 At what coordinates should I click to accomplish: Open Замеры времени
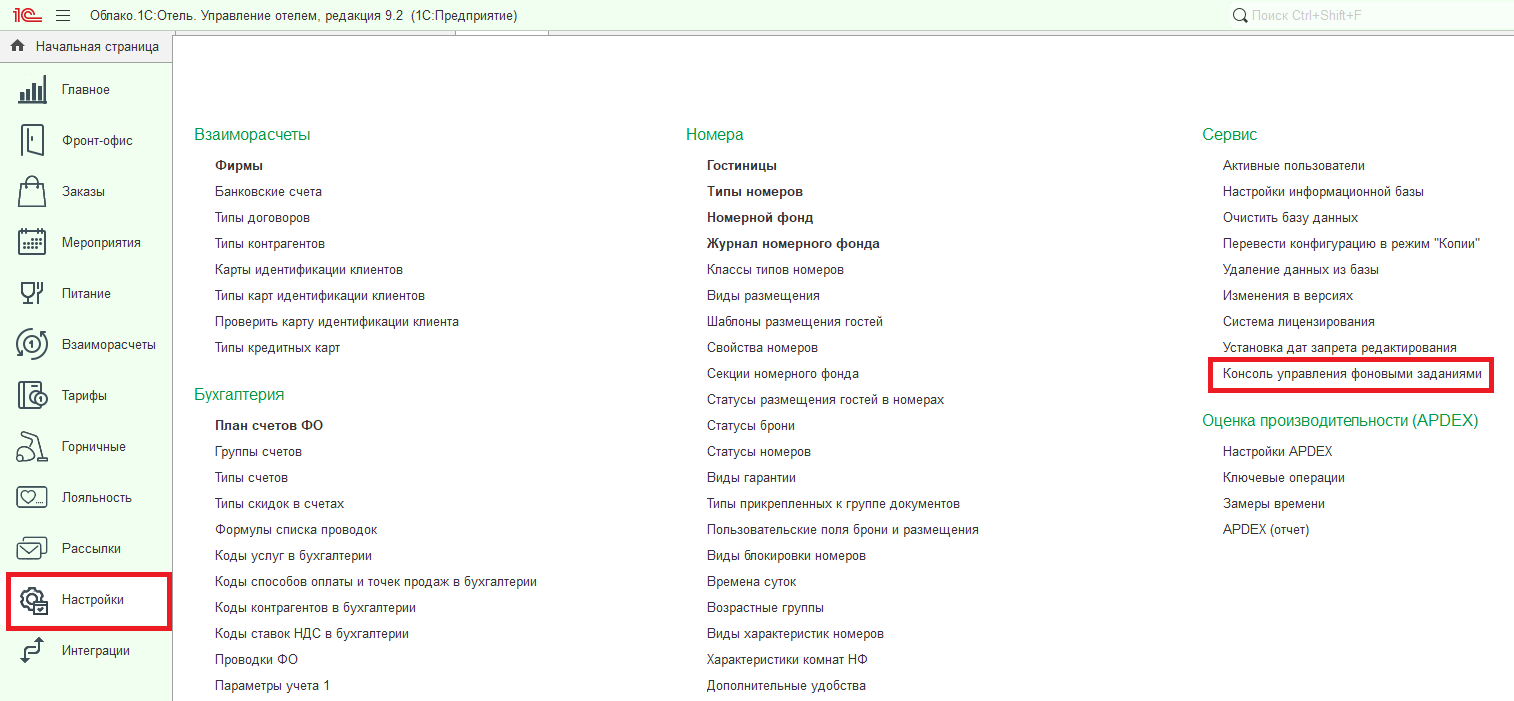click(1274, 503)
